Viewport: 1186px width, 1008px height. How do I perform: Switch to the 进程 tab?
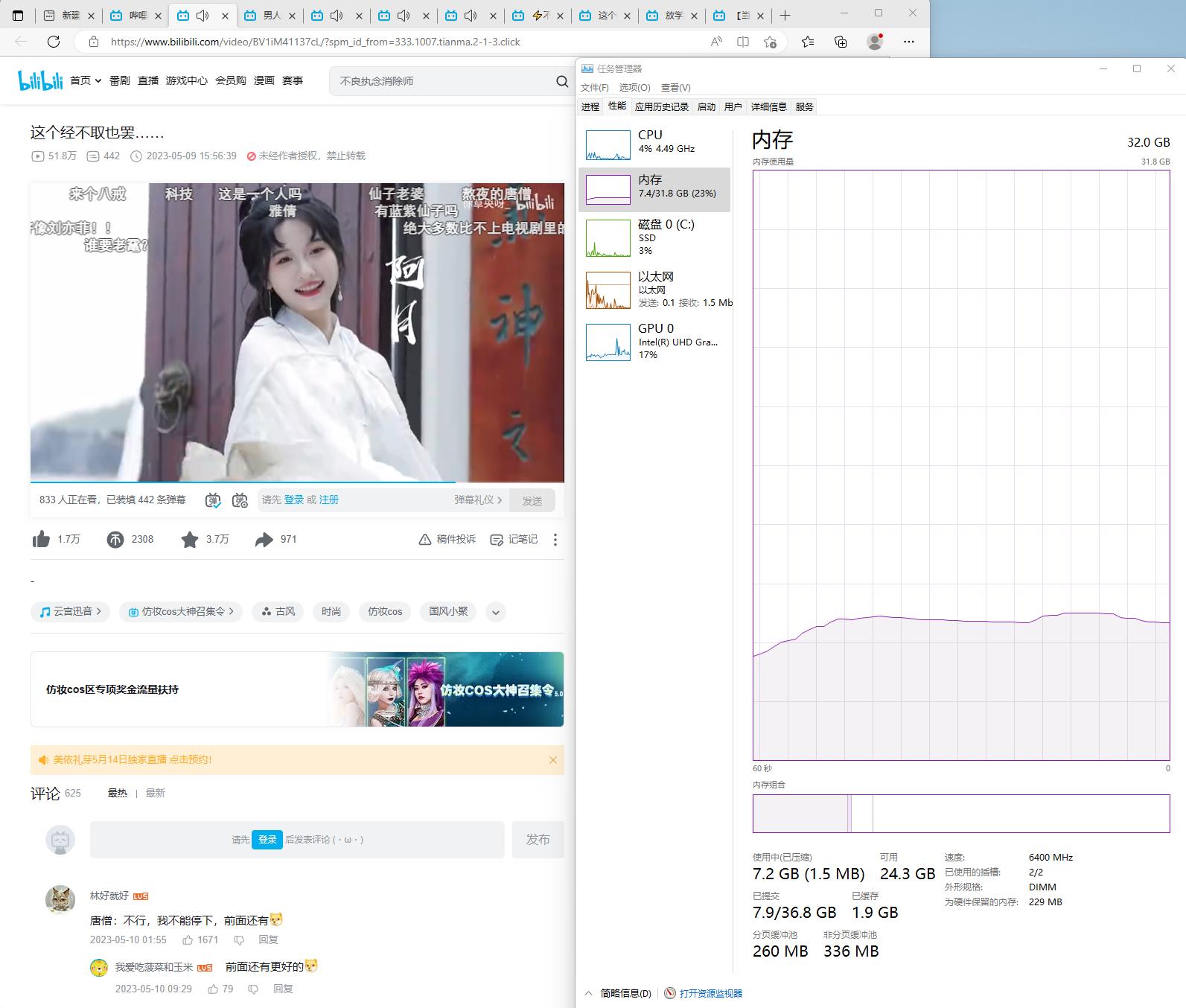[590, 107]
